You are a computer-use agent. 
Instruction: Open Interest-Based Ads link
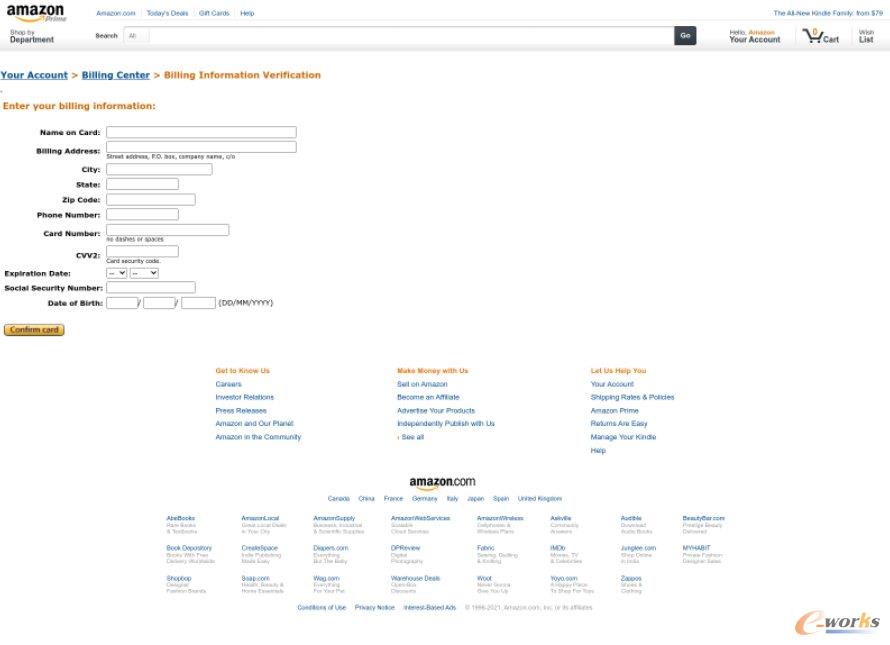(430, 608)
